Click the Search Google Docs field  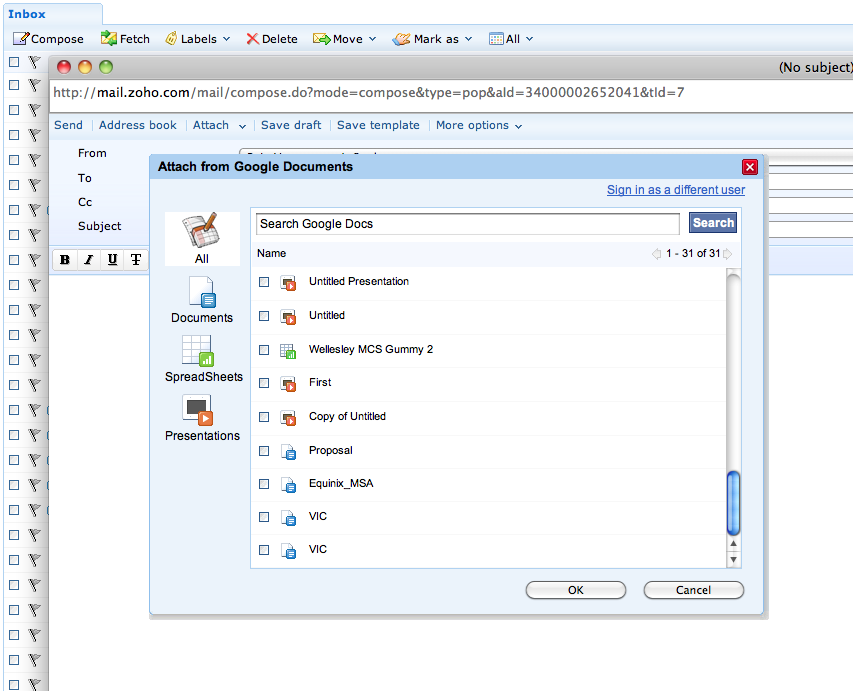click(467, 224)
